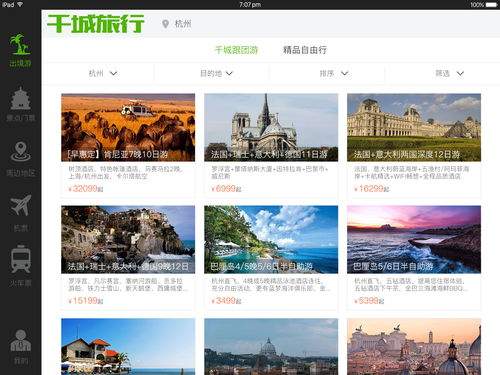Open the 我的 profile person icon

point(20,341)
